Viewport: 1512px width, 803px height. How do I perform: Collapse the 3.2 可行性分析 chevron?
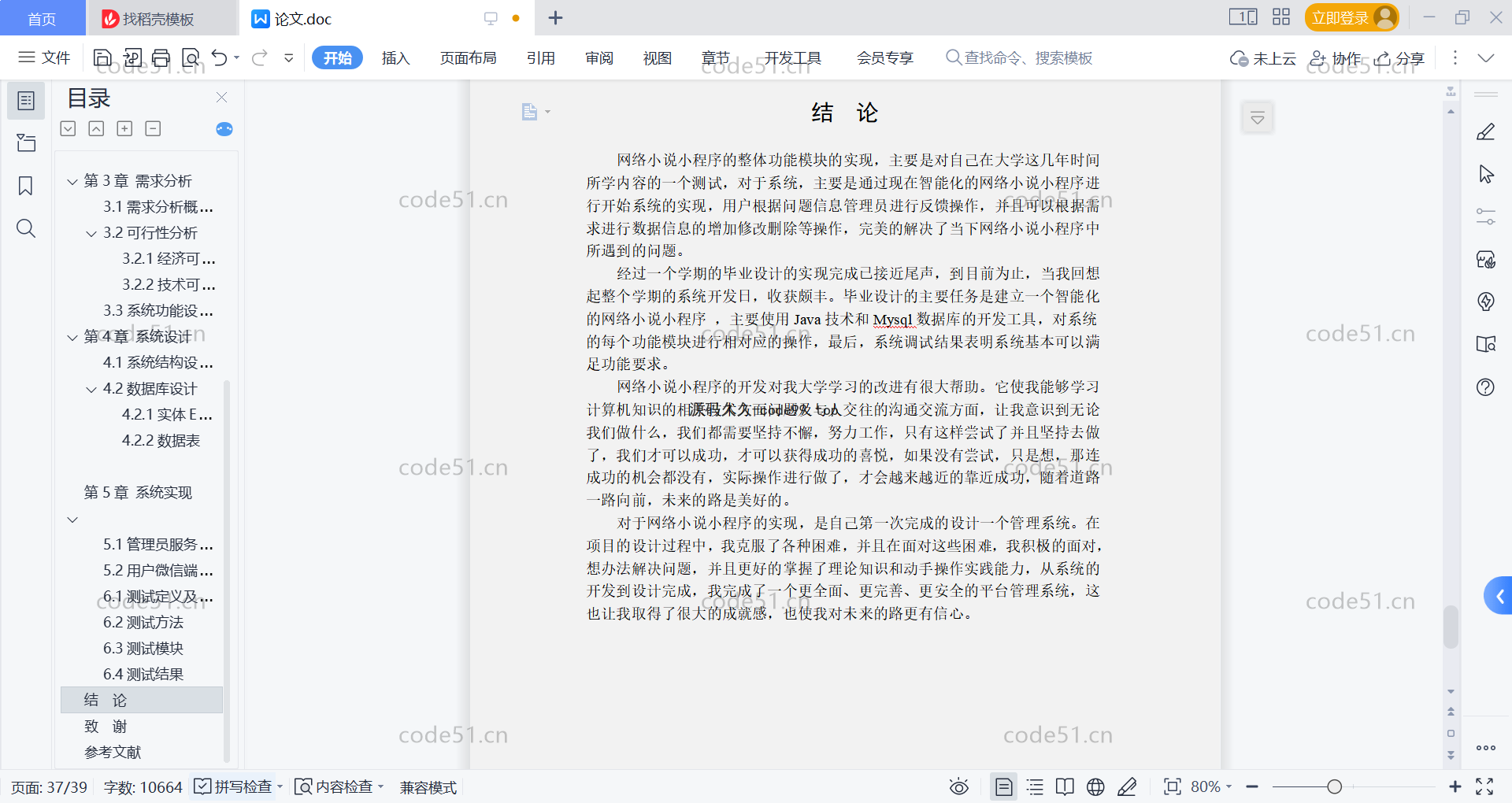(x=91, y=233)
